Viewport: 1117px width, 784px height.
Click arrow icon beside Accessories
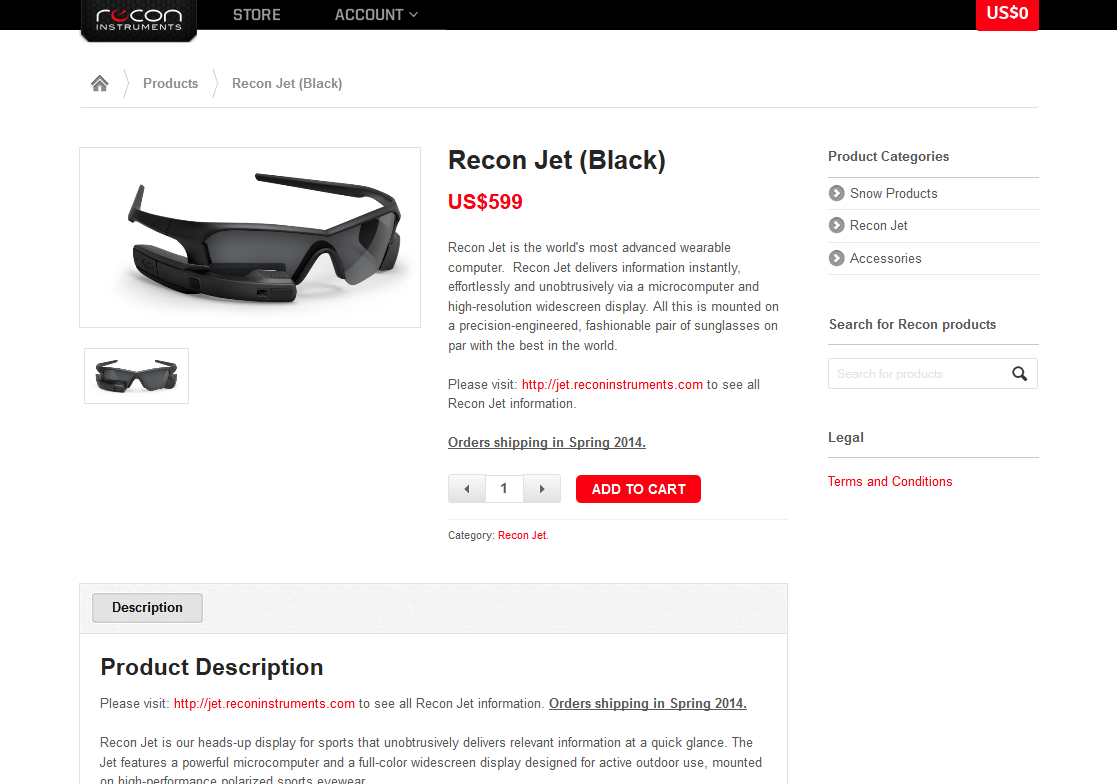836,258
